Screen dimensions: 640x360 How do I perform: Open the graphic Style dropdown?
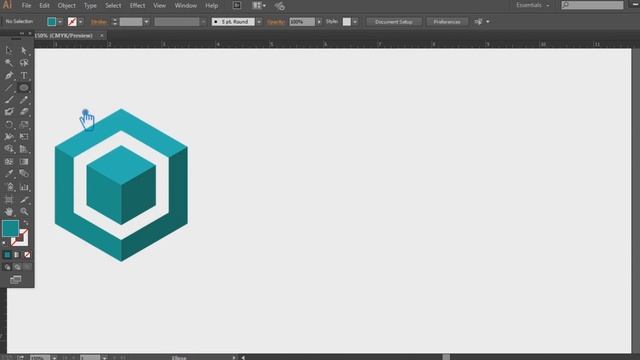tap(355, 22)
